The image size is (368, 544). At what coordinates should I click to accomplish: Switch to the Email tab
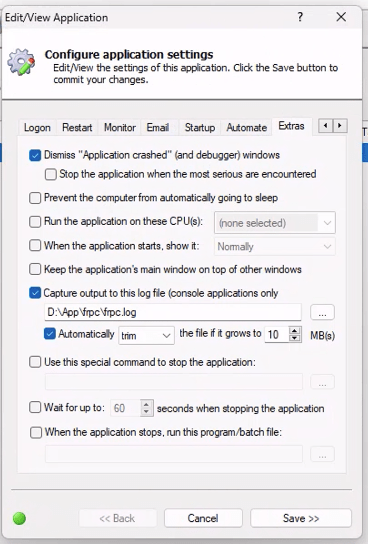(158, 128)
